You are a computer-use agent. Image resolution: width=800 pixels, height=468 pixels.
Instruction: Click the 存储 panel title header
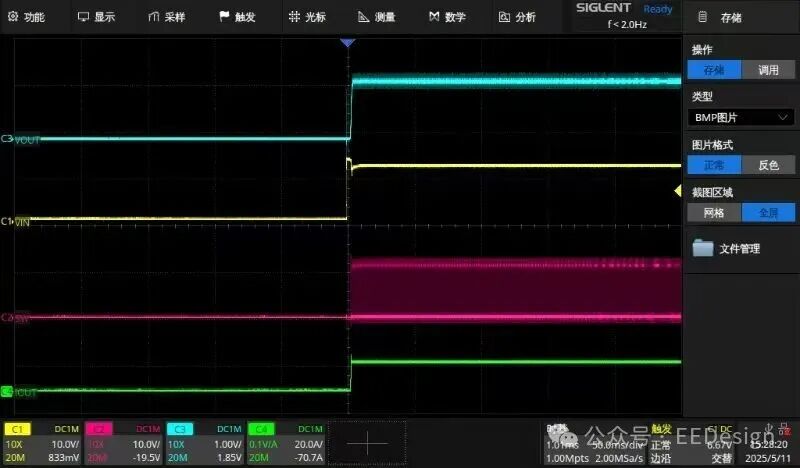[731, 17]
